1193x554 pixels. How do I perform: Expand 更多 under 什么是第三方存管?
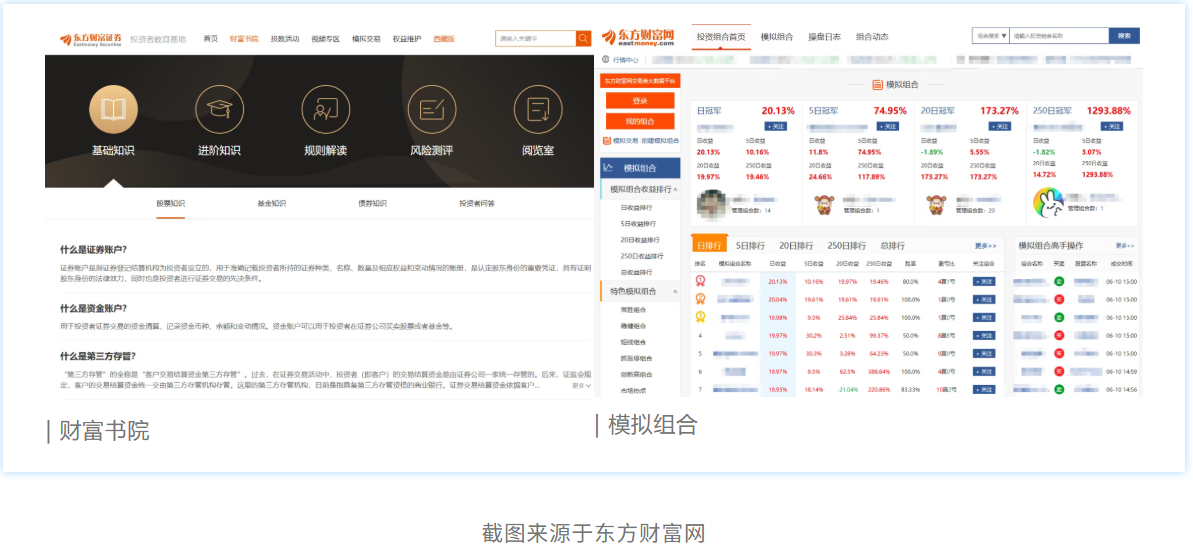[x=581, y=386]
